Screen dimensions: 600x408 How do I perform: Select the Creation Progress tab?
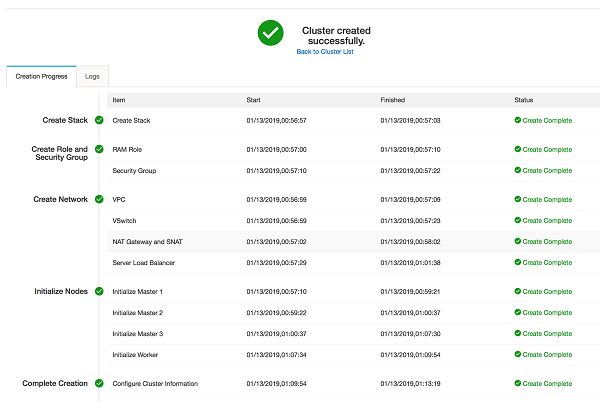point(41,77)
